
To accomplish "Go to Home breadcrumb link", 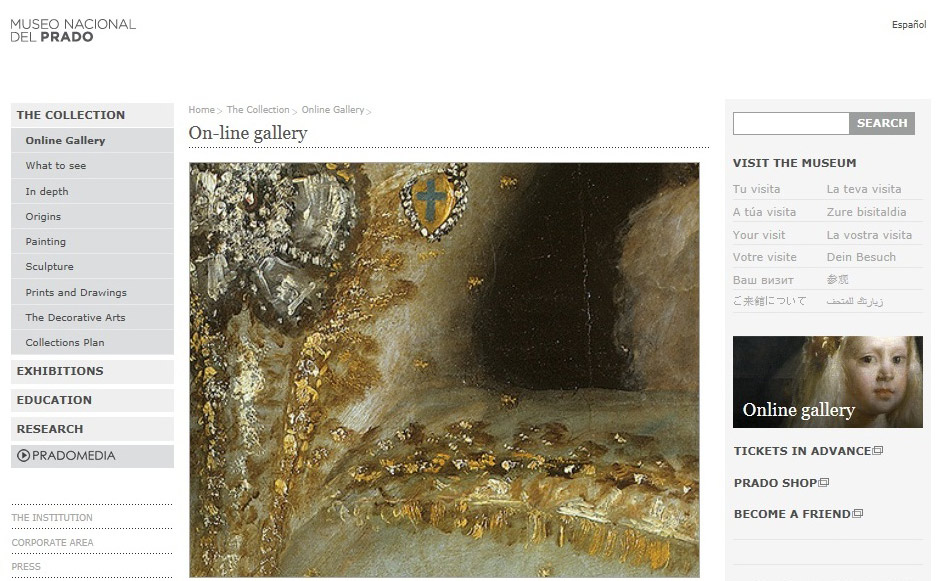I will 201,110.
